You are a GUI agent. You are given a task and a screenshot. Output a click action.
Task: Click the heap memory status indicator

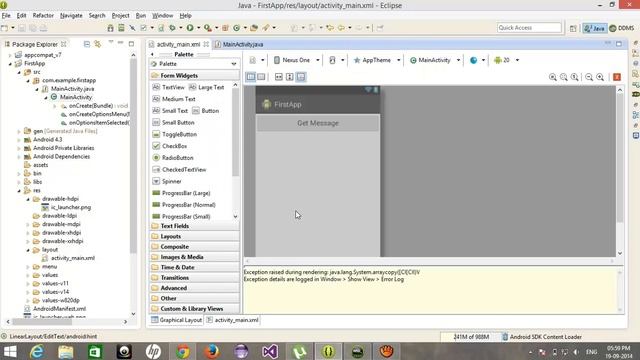pyautogui.click(x=471, y=337)
